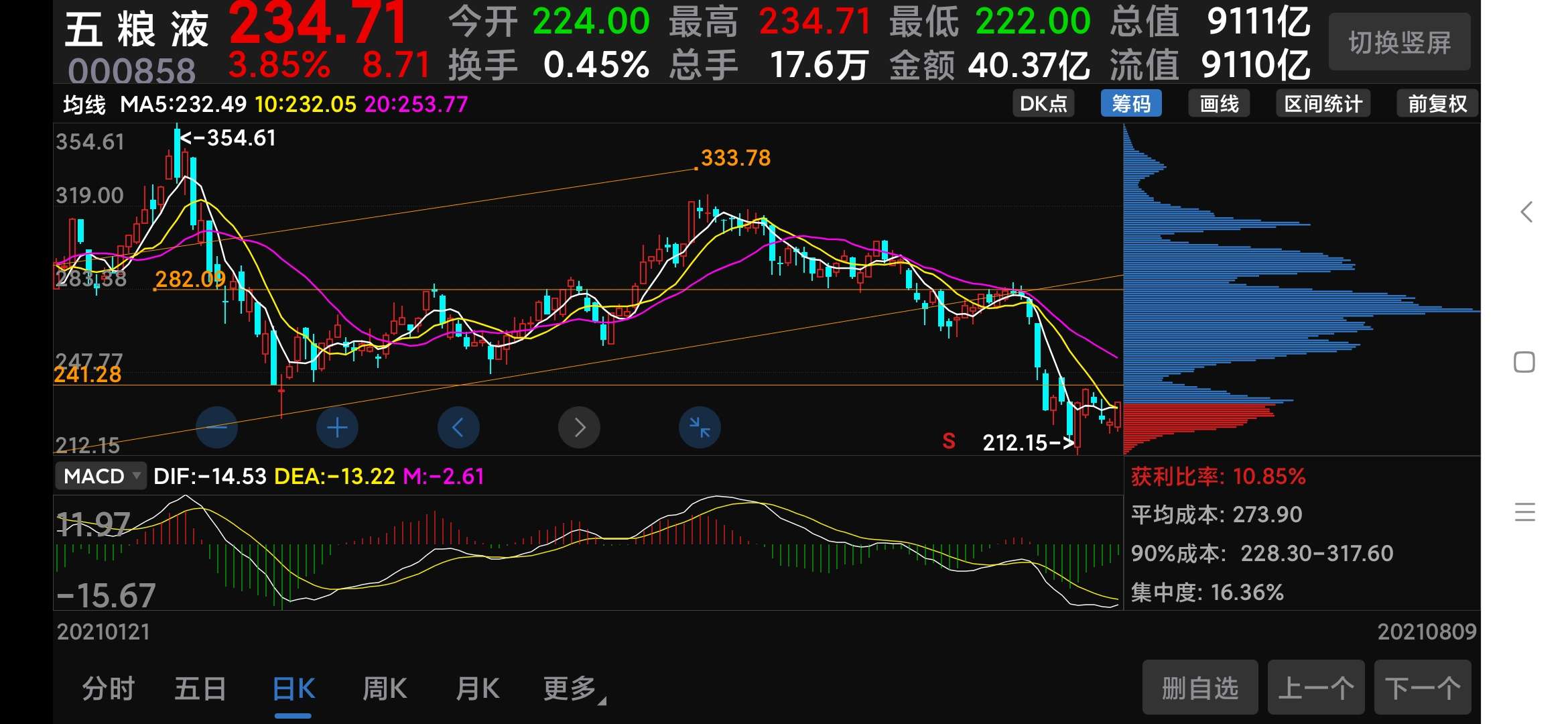The width and height of the screenshot is (1568, 724).
Task: Tap the 总手 17.6万 volume
Action: [x=769, y=65]
